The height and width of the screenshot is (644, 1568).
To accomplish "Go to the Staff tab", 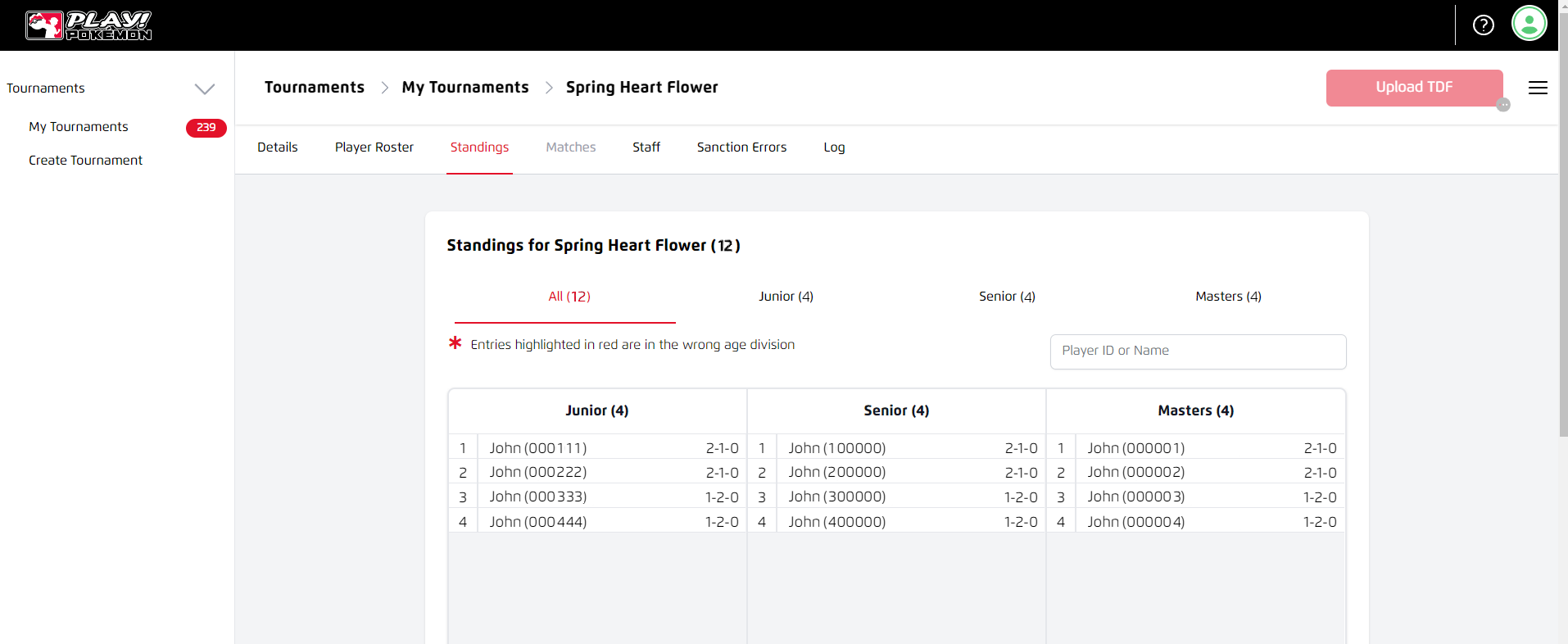I will coord(646,147).
